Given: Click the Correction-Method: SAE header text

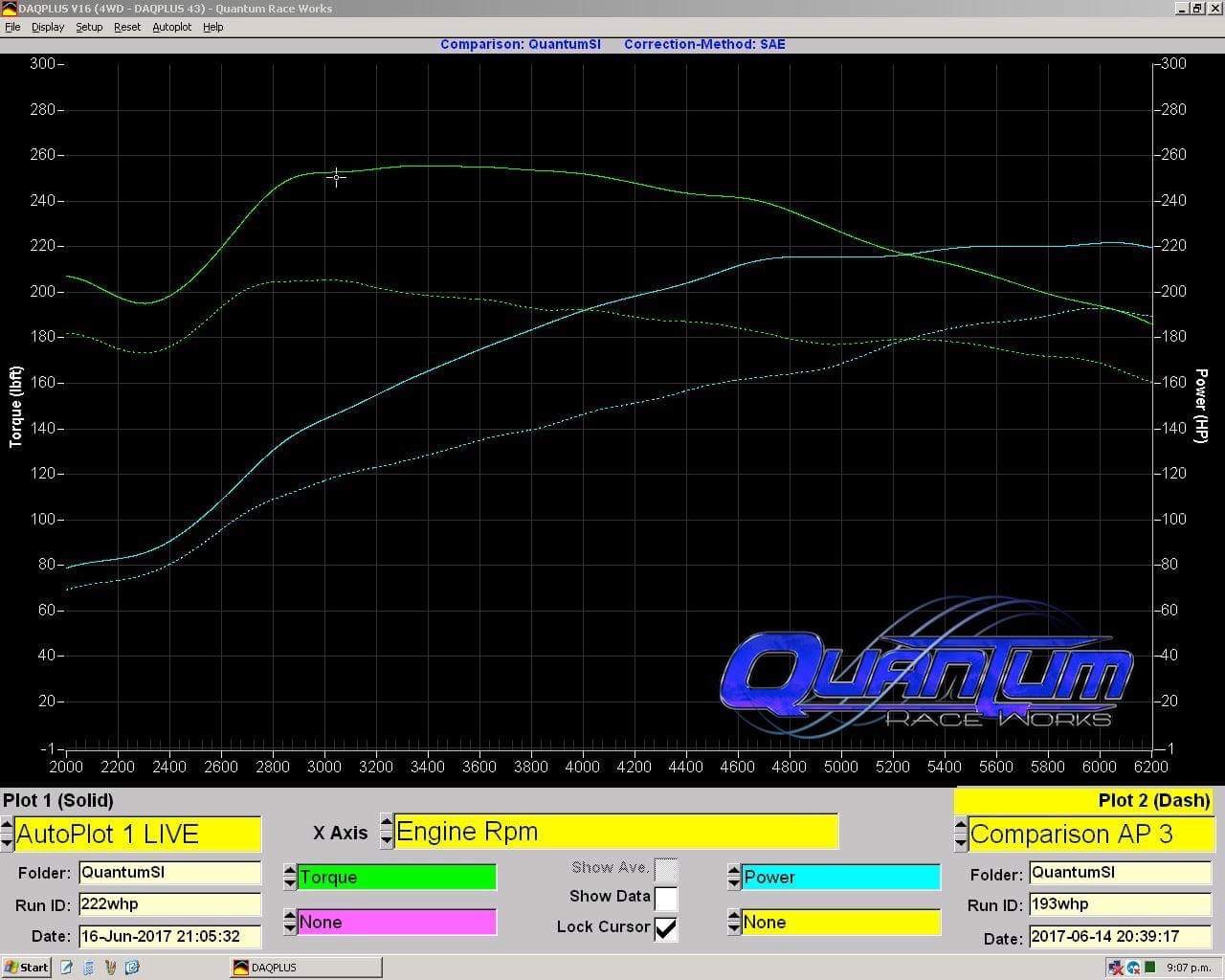Looking at the screenshot, I should coord(704,44).
